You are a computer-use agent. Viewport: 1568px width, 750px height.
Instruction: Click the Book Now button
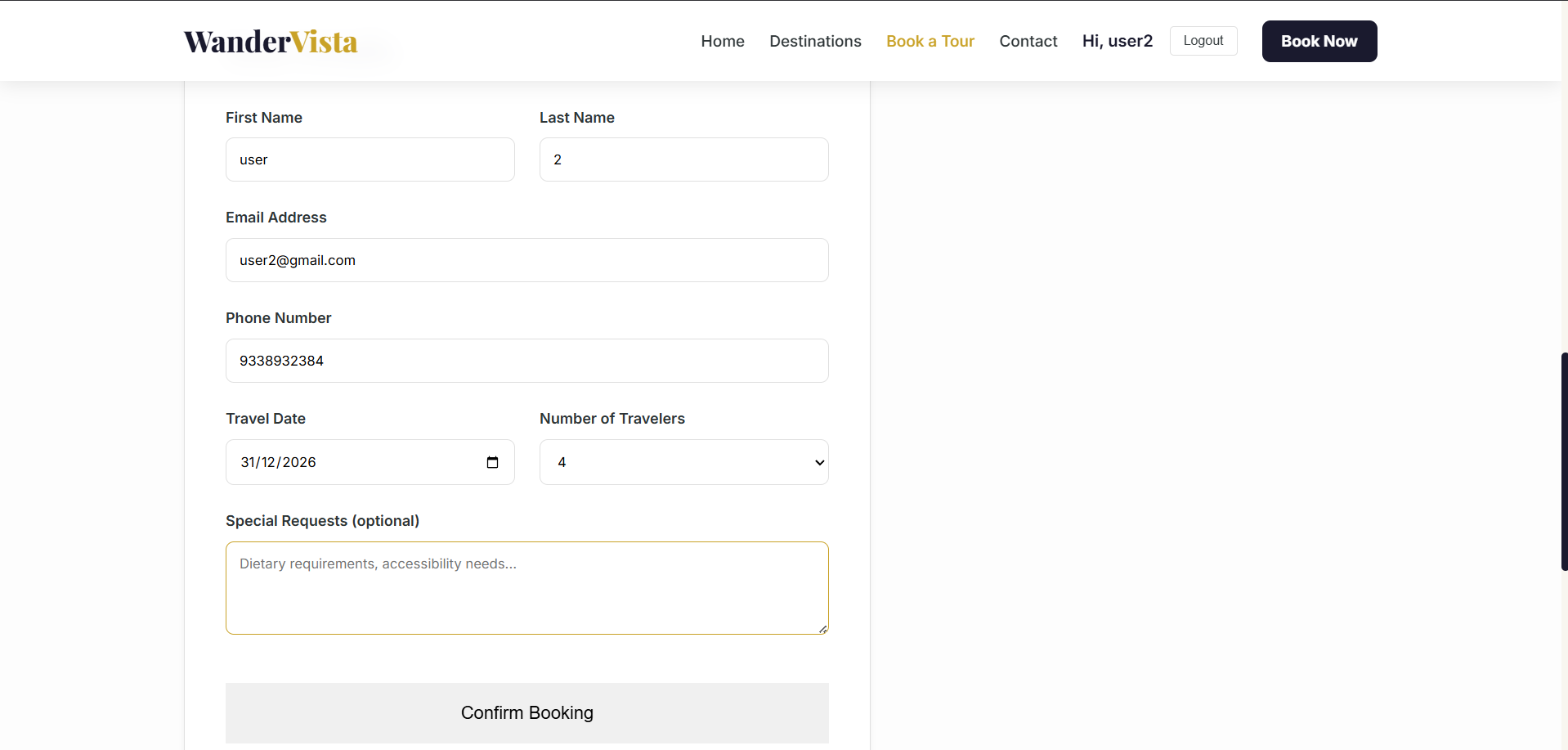coord(1319,41)
